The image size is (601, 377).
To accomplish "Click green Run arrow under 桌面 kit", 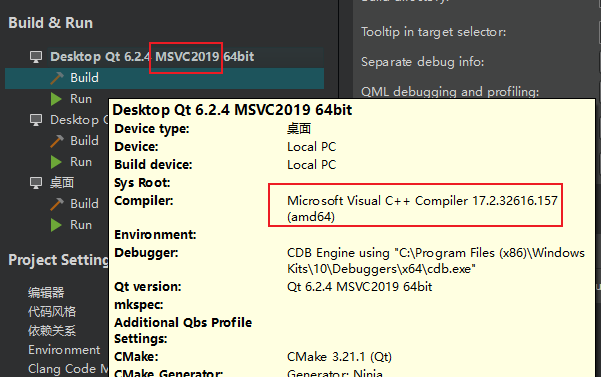I will coord(56,225).
